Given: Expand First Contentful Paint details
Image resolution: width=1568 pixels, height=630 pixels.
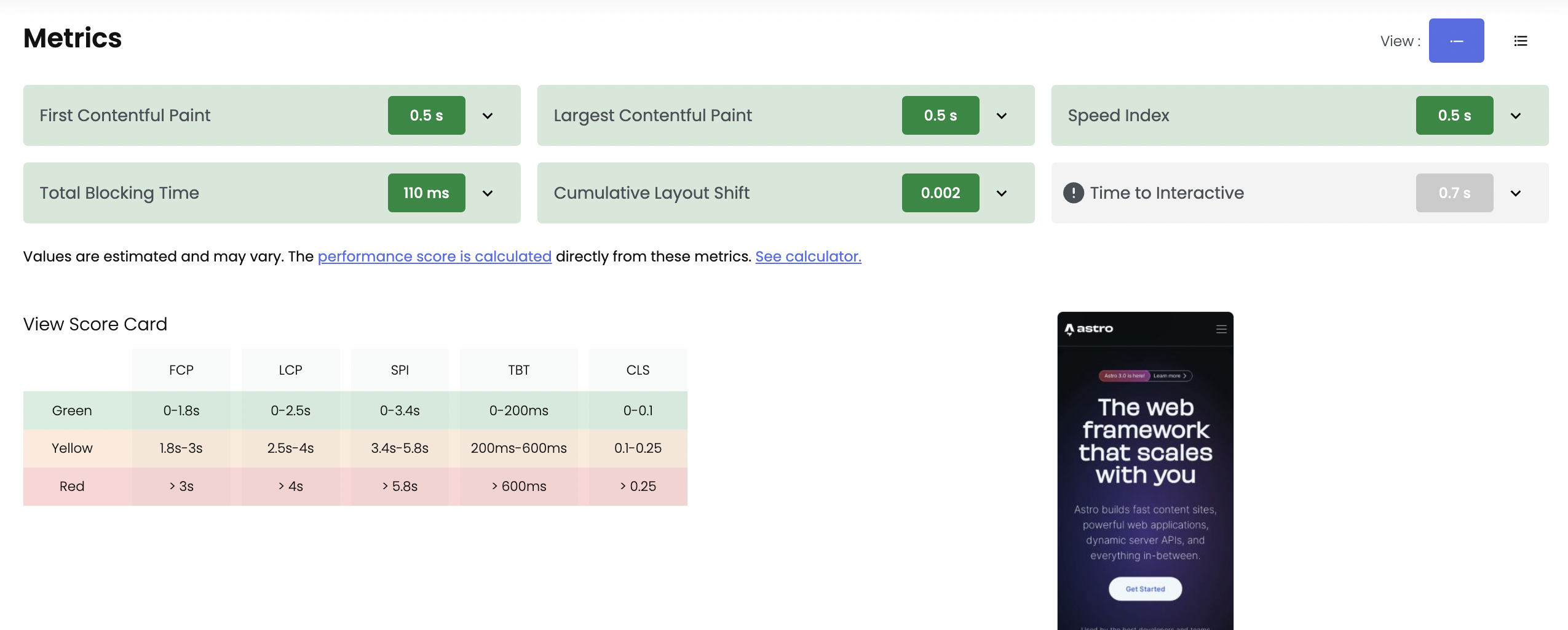Looking at the screenshot, I should pos(488,115).
